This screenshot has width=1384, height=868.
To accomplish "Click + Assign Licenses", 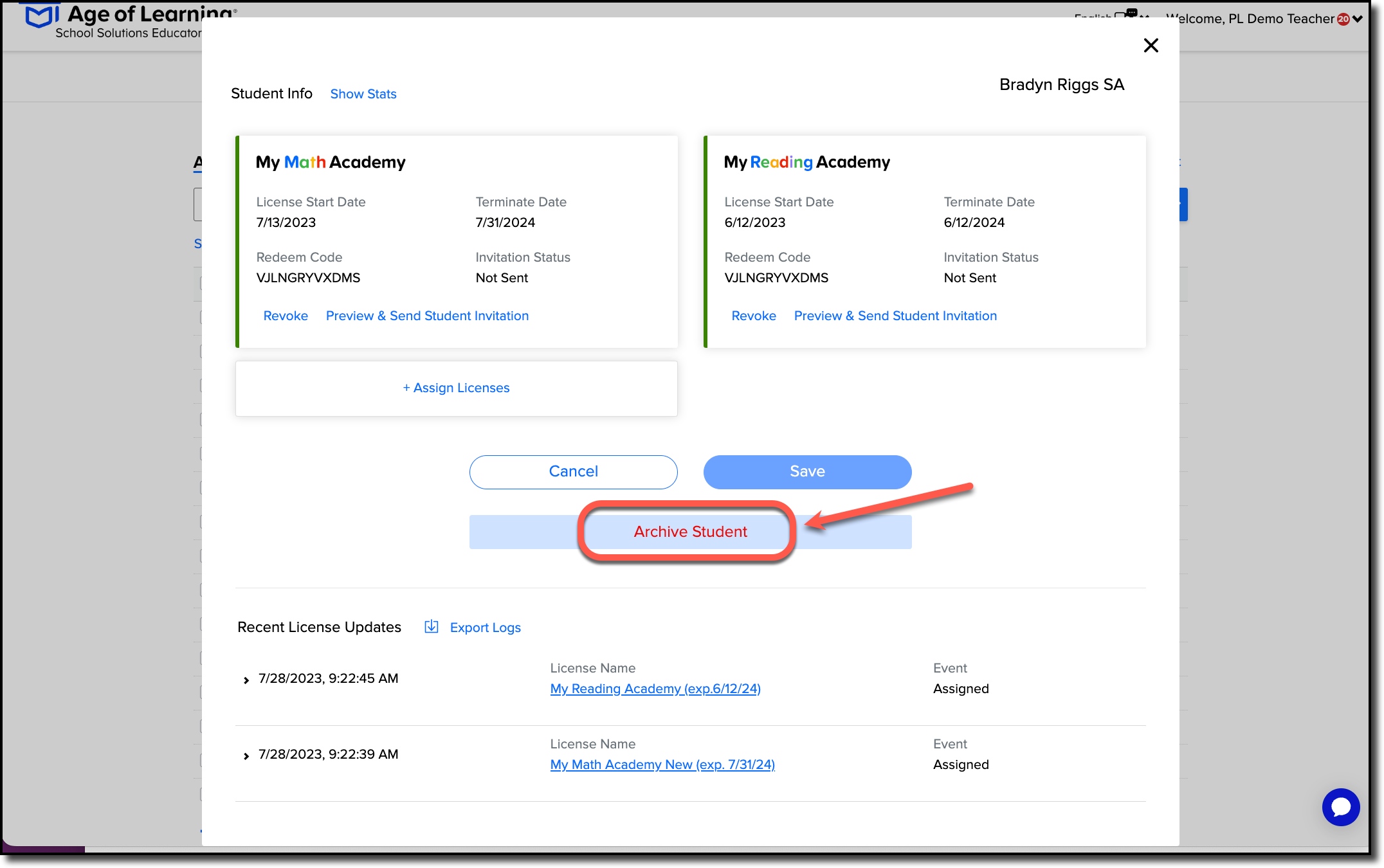I will 456,388.
